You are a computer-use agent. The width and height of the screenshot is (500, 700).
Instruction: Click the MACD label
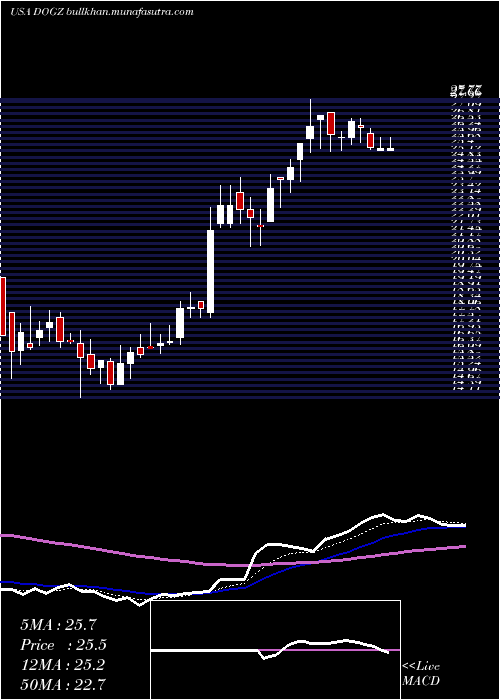tap(421, 681)
